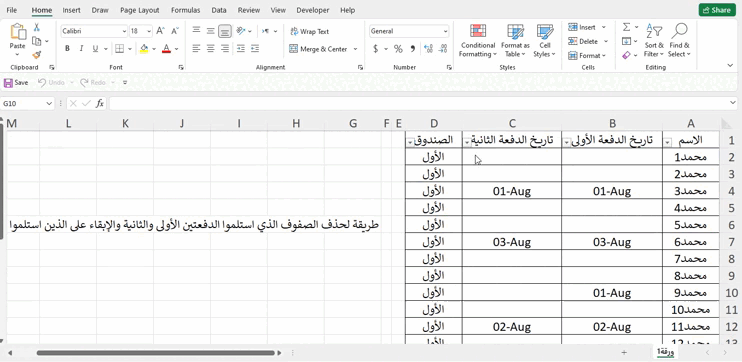Click the green Share button
Viewport: 742px width, 362px height.
[x=717, y=10]
